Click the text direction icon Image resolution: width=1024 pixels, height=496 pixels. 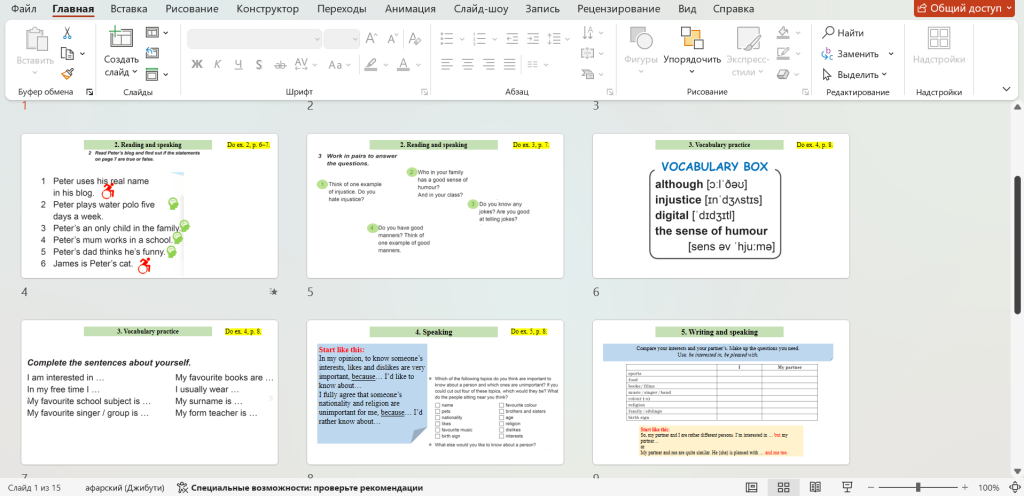click(587, 32)
